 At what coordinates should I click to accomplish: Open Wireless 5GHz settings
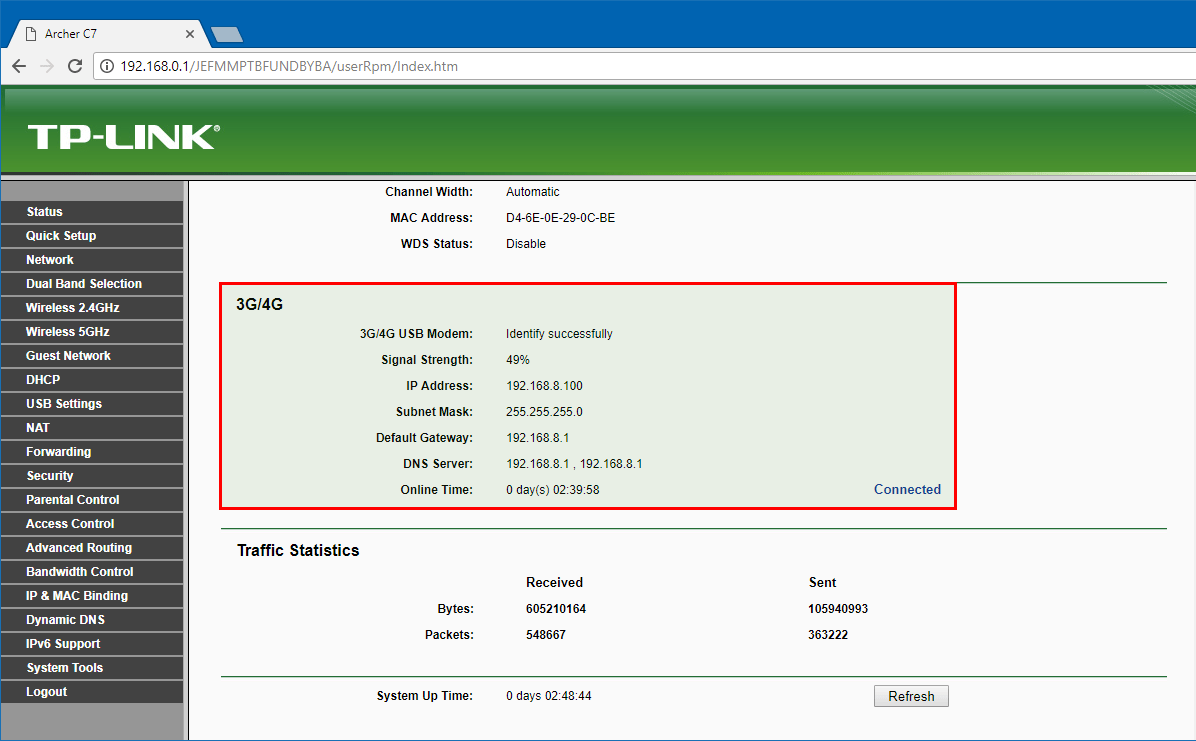click(92, 332)
